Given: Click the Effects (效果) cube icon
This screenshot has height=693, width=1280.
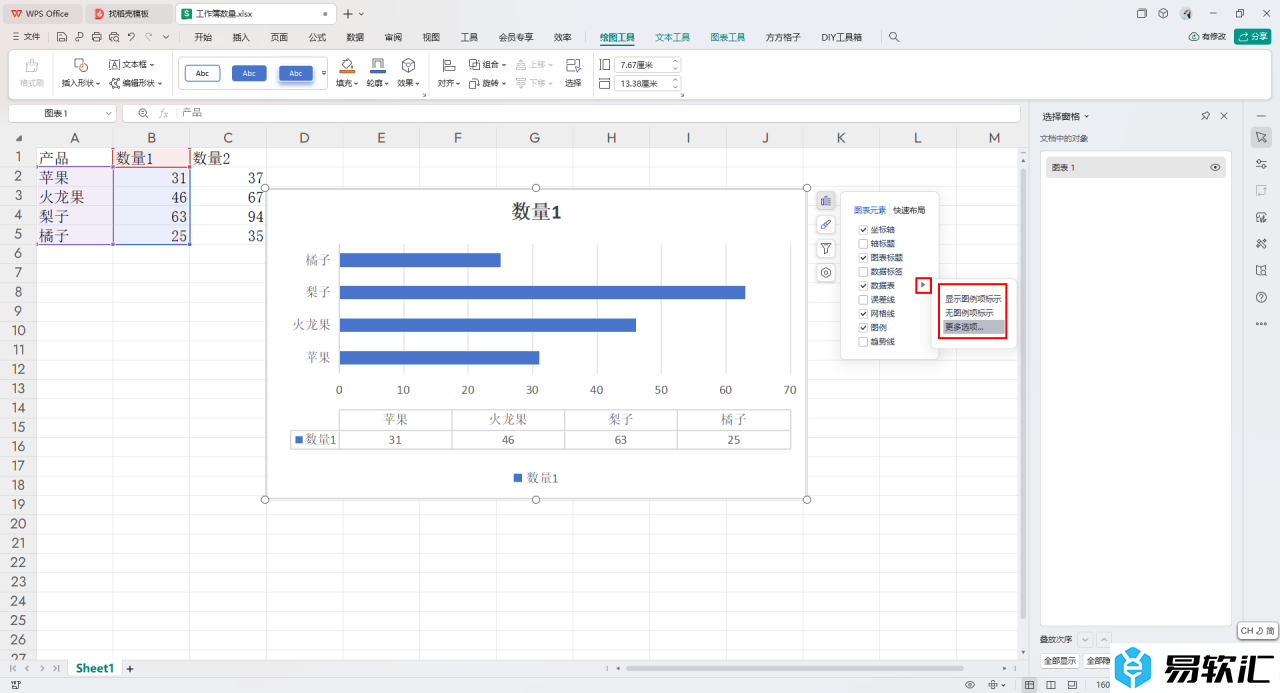Looking at the screenshot, I should 408,65.
